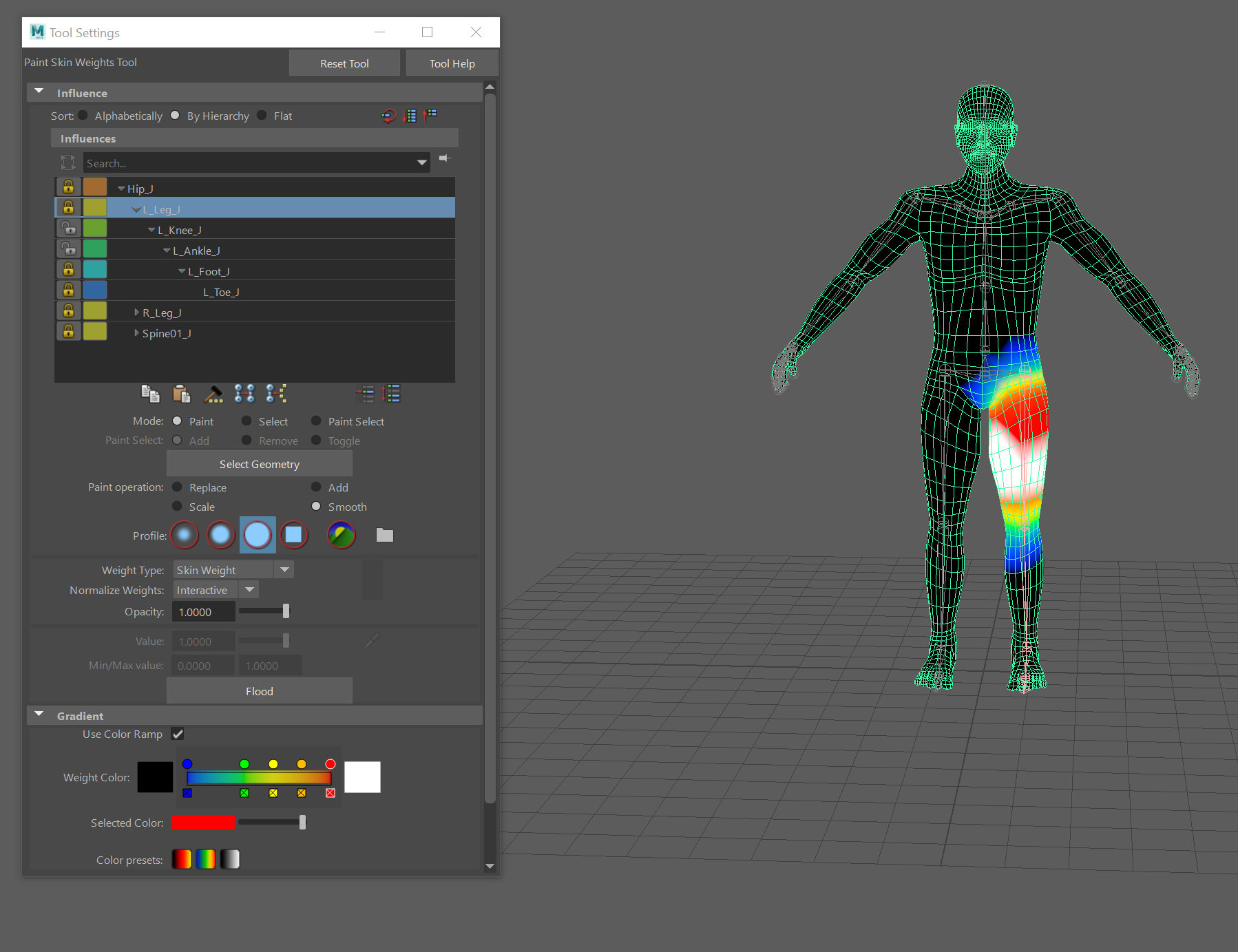Click the Paste weights icon
The image size is (1238, 952).
tap(181, 394)
